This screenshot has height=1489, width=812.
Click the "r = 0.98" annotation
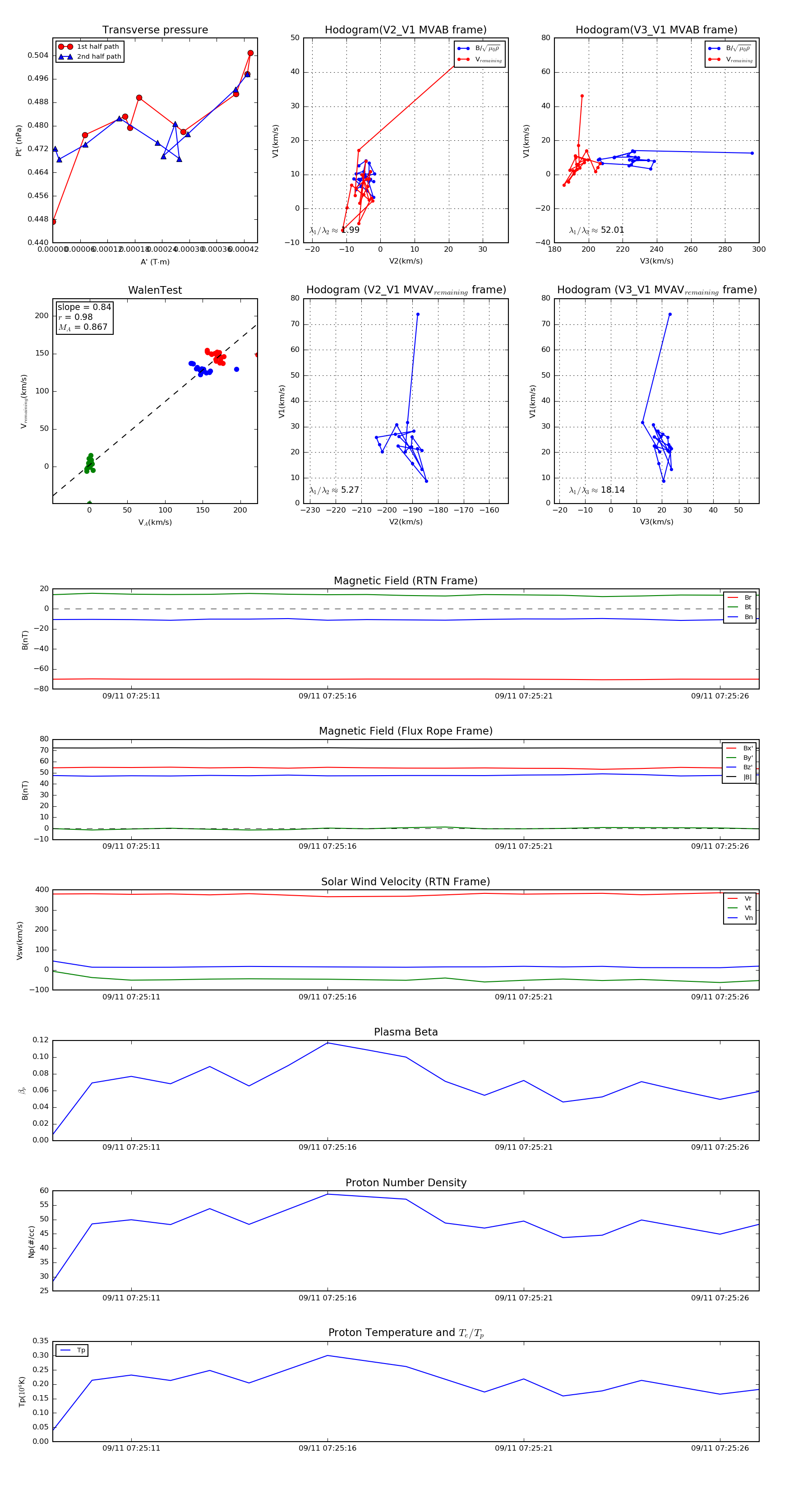[75, 317]
